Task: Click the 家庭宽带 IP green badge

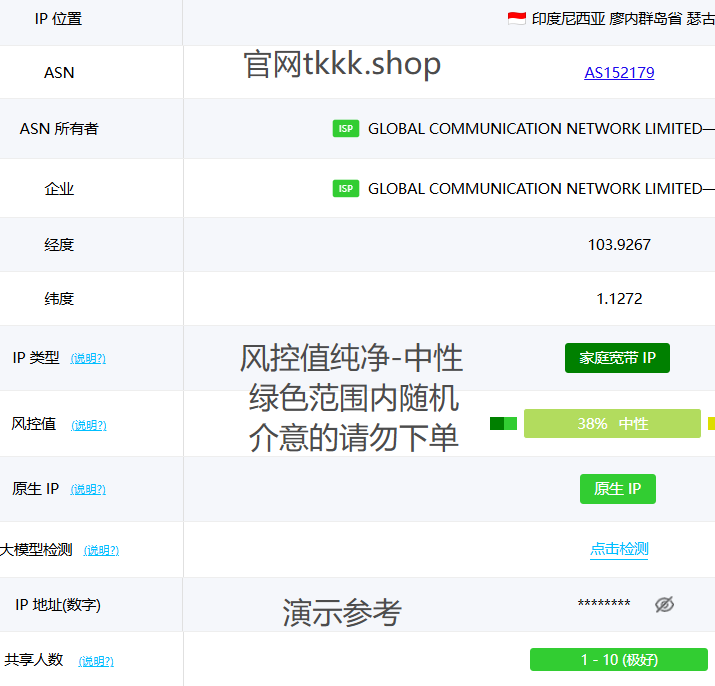Action: tap(617, 358)
